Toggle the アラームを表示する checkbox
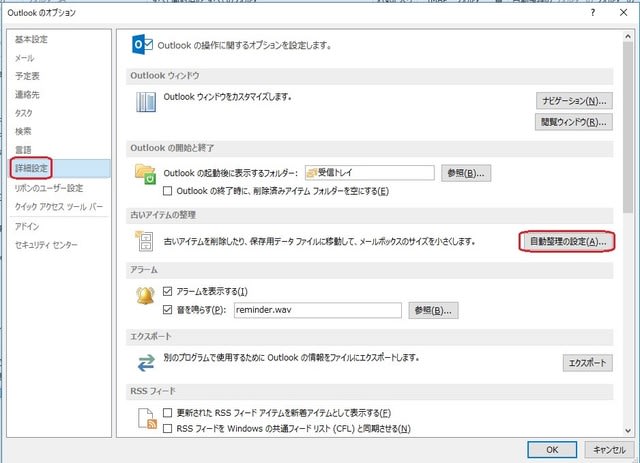The height and width of the screenshot is (463, 640). 167,291
